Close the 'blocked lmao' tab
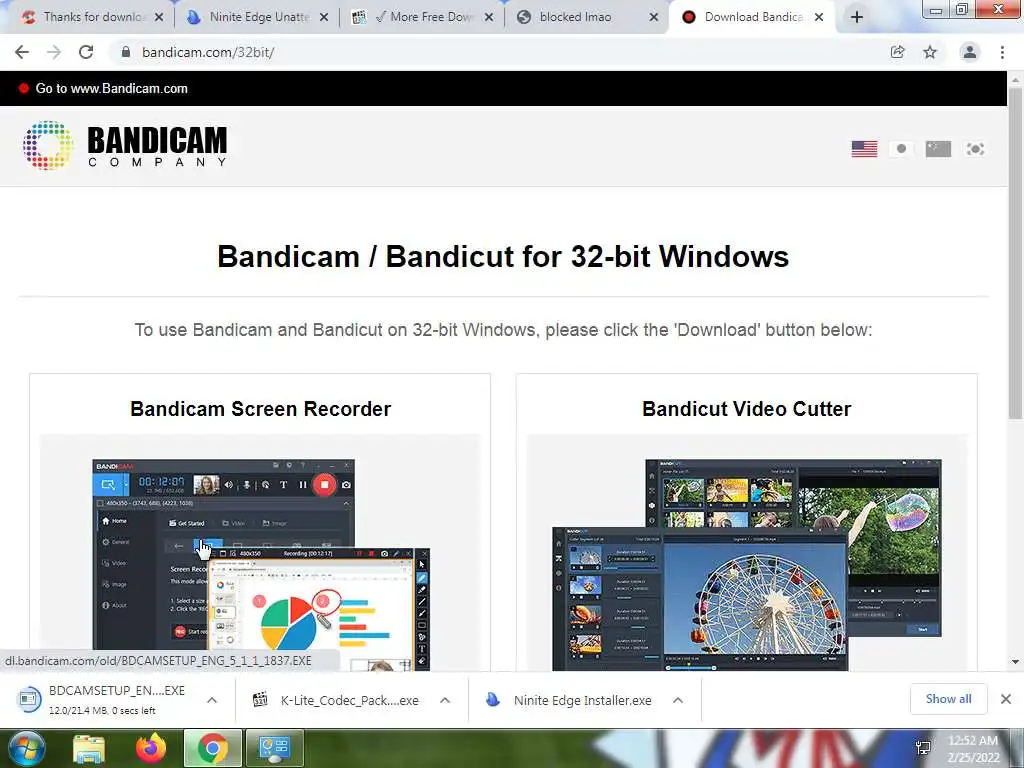1024x768 pixels. [654, 18]
